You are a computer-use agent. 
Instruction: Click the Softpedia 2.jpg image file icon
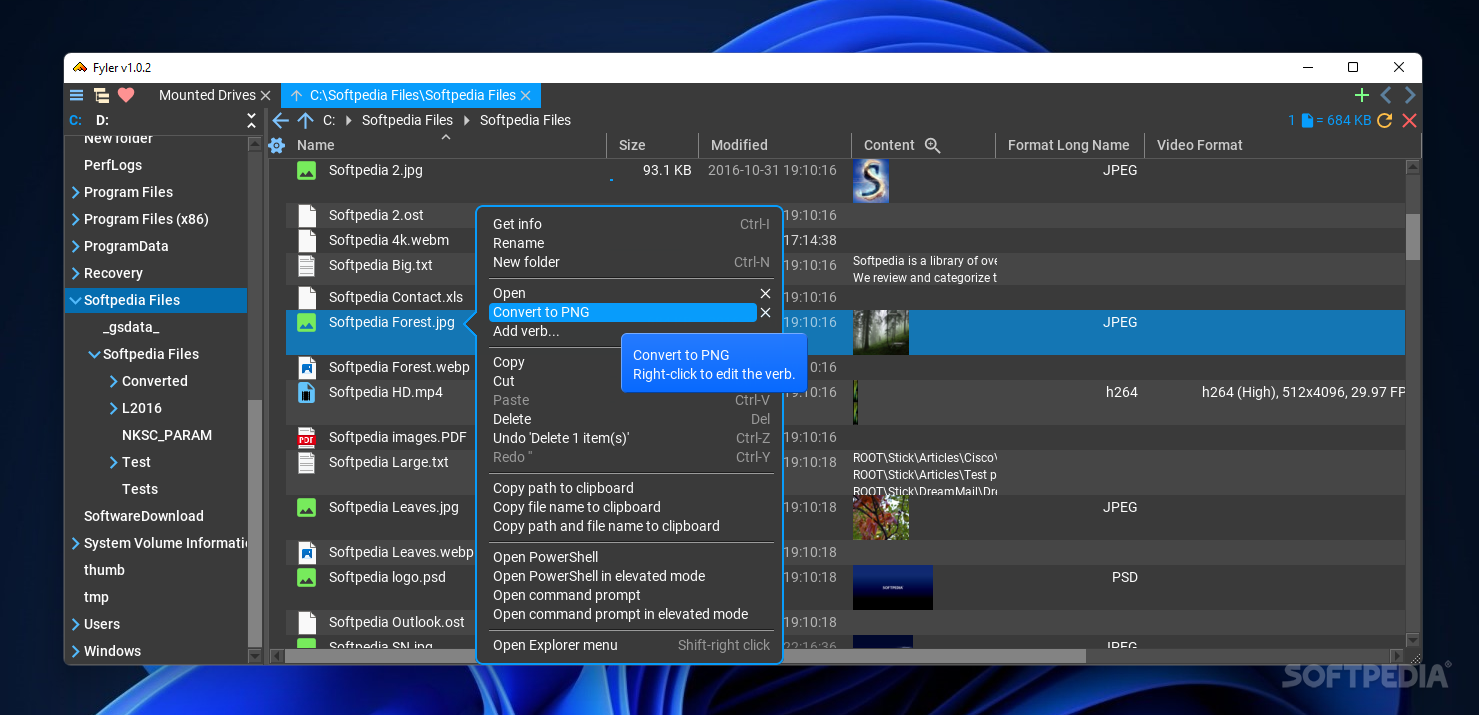pyautogui.click(x=307, y=170)
